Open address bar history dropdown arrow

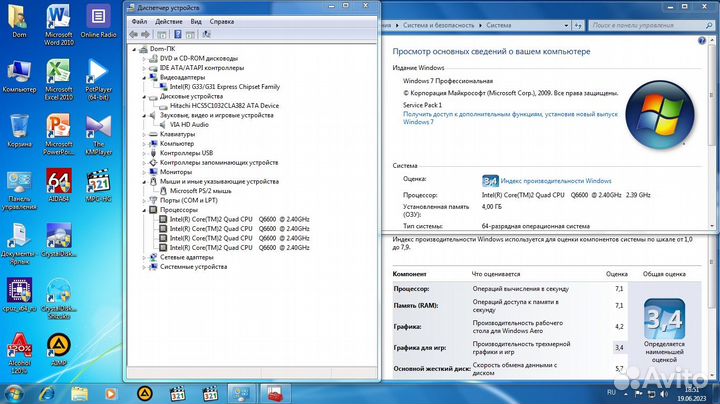point(566,25)
